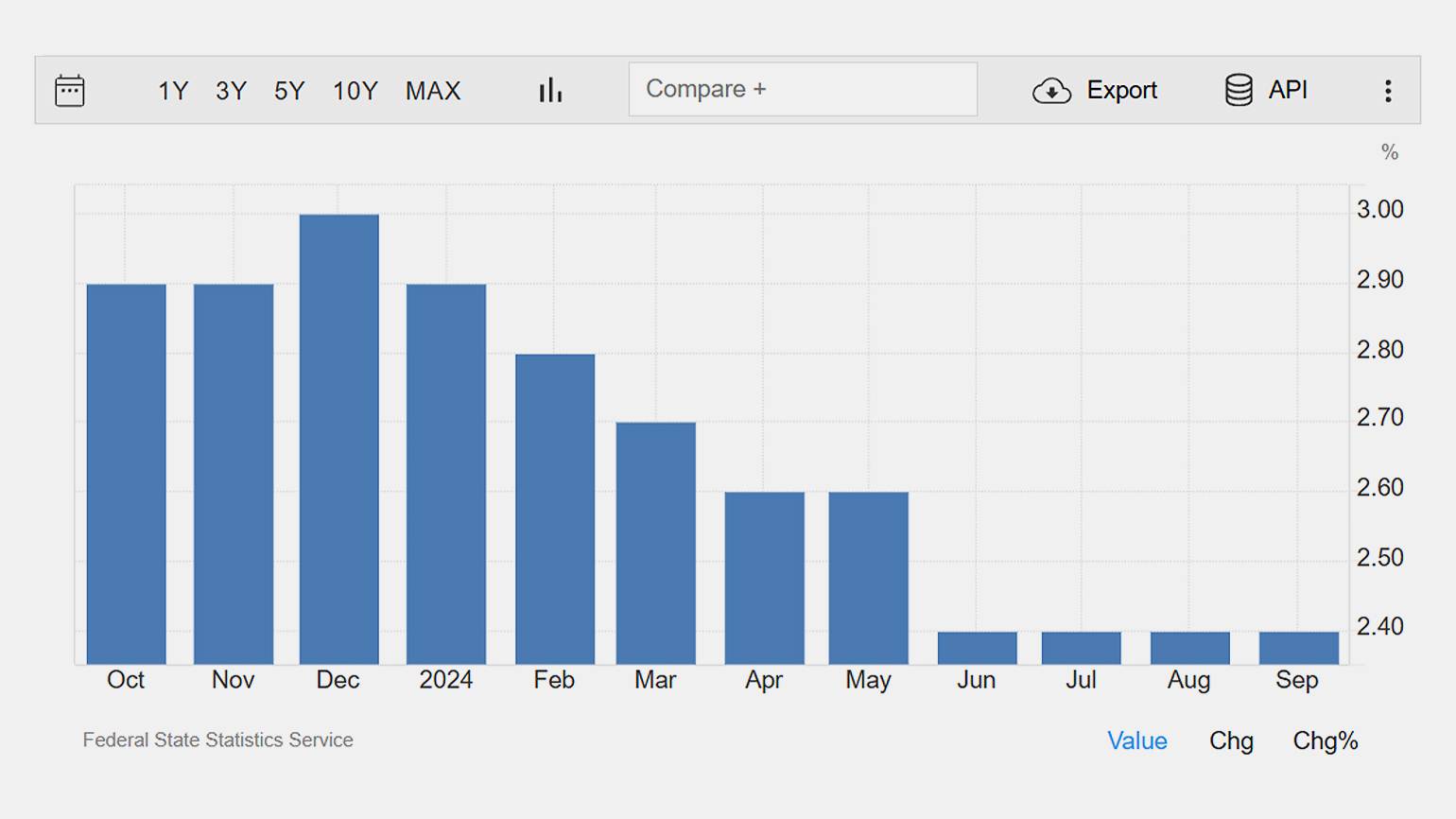Image resolution: width=1456 pixels, height=819 pixels.
Task: Click the Jun bar in the chart
Action: click(x=978, y=648)
